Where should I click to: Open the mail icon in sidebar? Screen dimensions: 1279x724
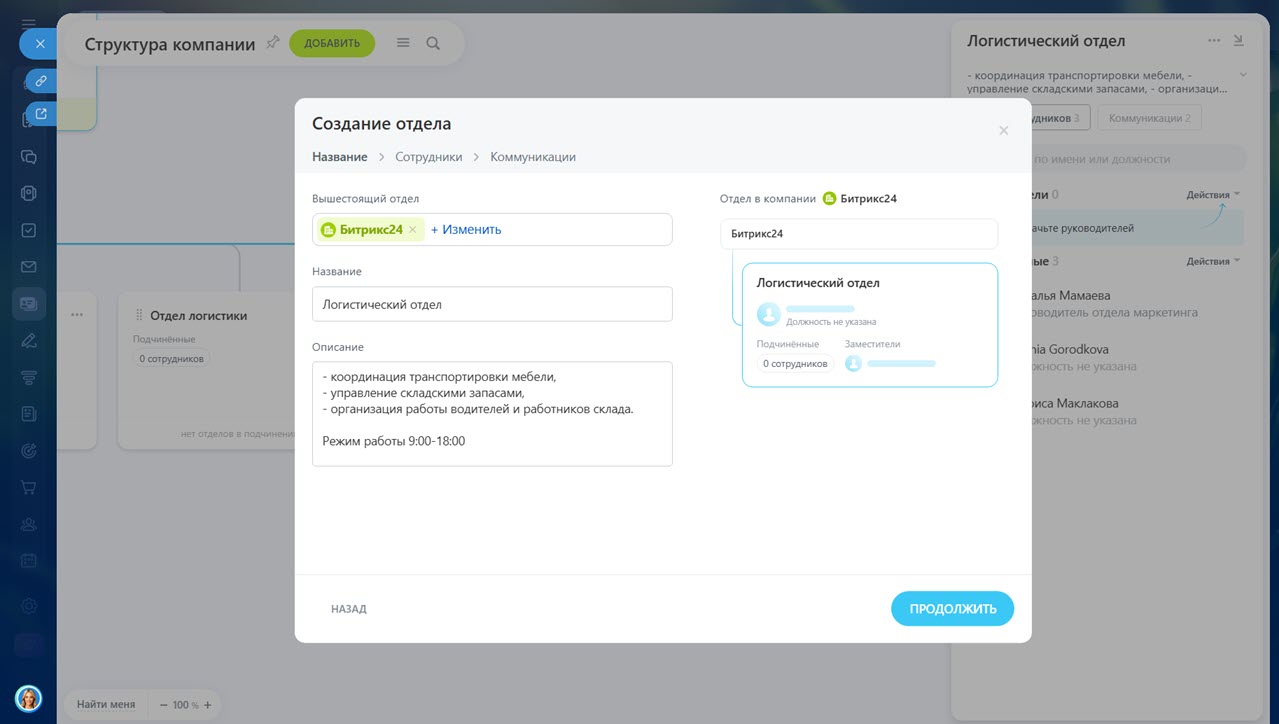click(x=29, y=267)
